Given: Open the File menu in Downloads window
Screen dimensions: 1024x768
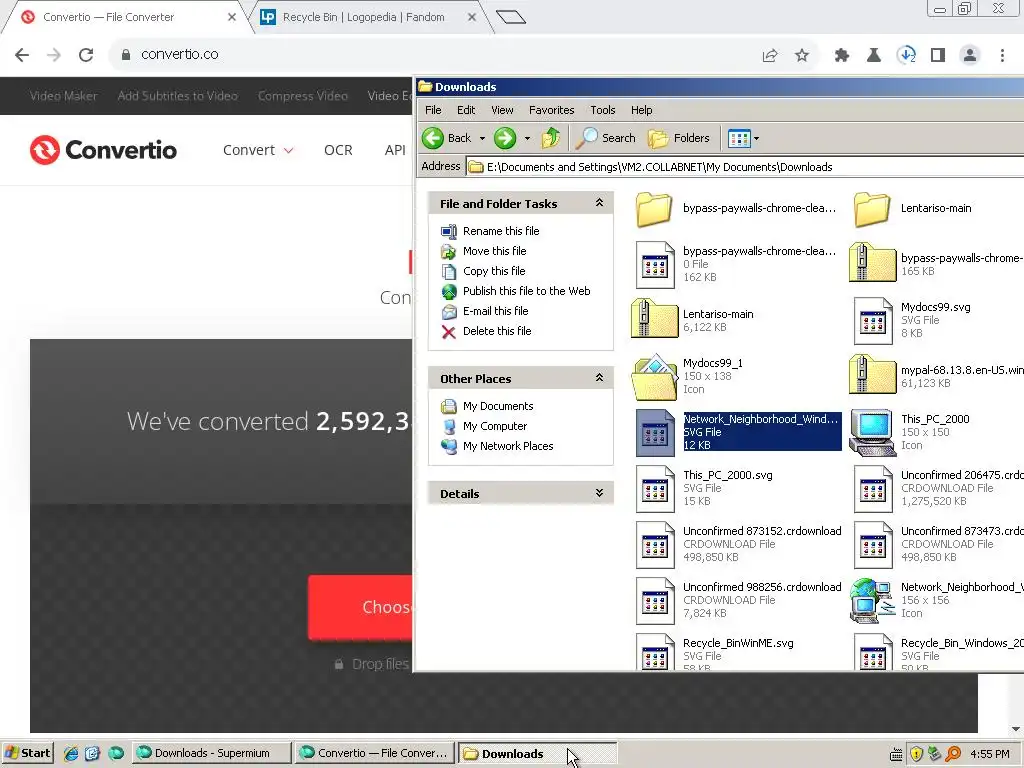Looking at the screenshot, I should click(x=433, y=110).
